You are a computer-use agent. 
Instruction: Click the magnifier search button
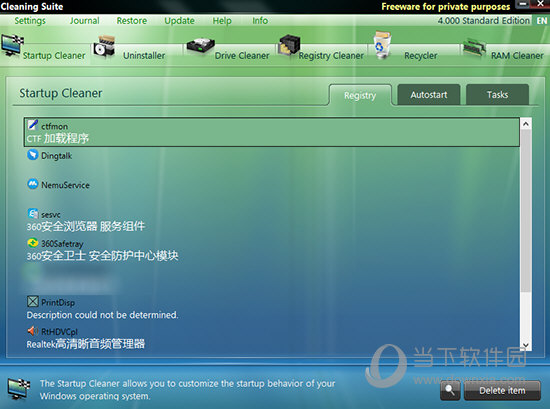coord(450,390)
